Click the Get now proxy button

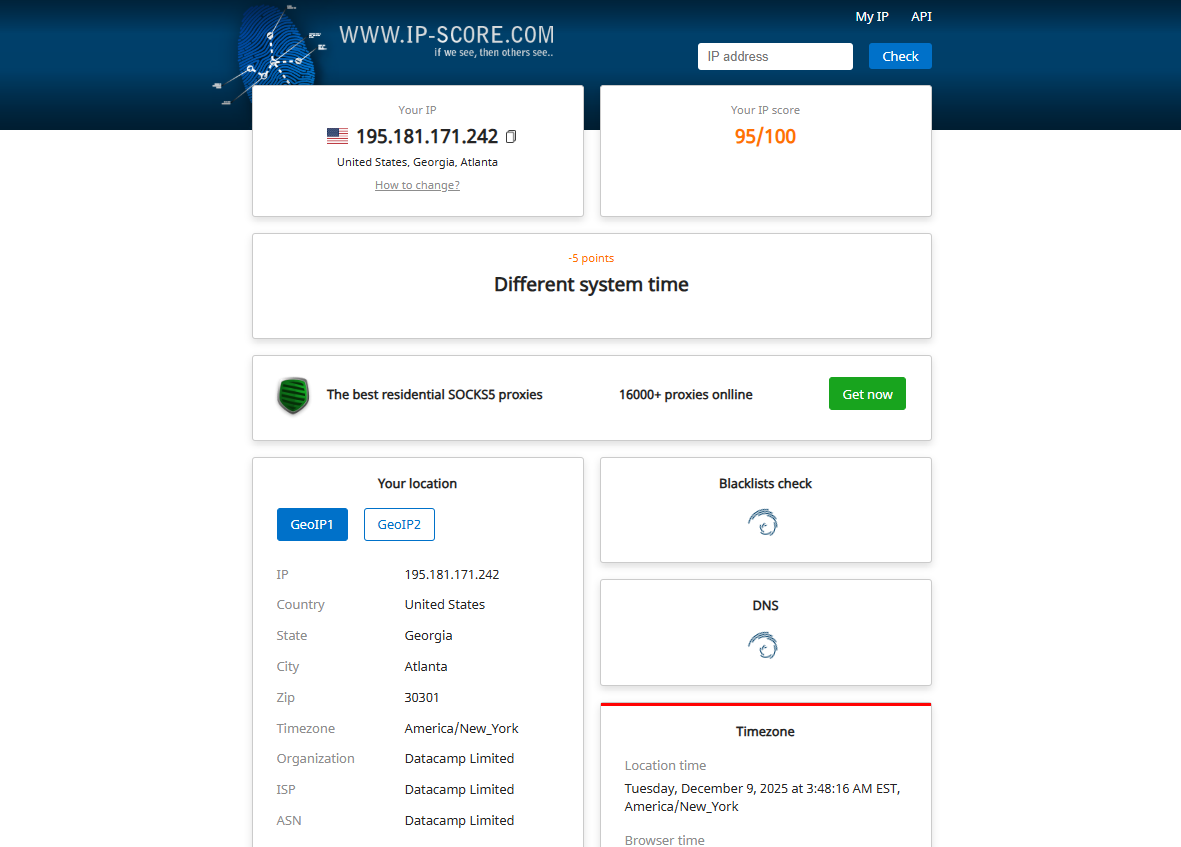(866, 393)
